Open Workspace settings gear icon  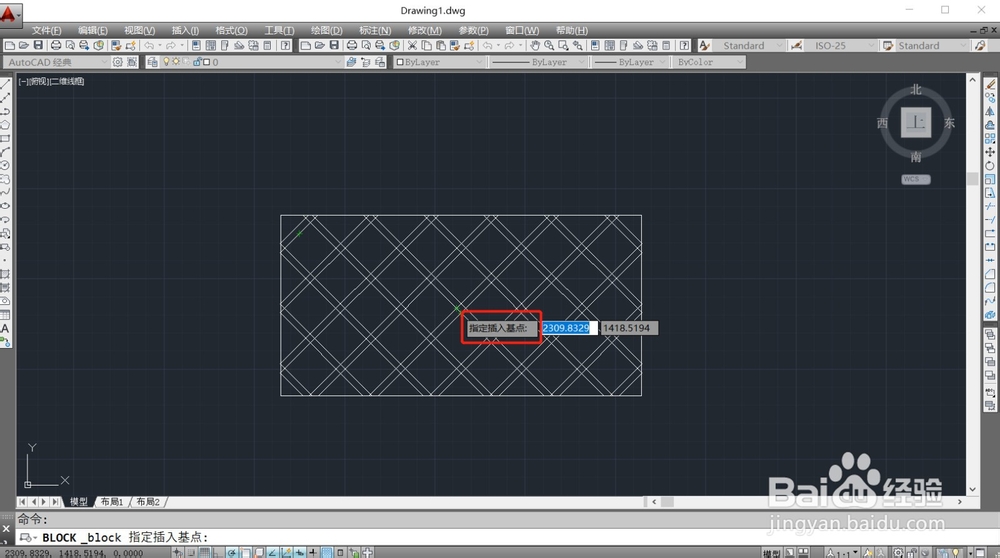click(117, 62)
